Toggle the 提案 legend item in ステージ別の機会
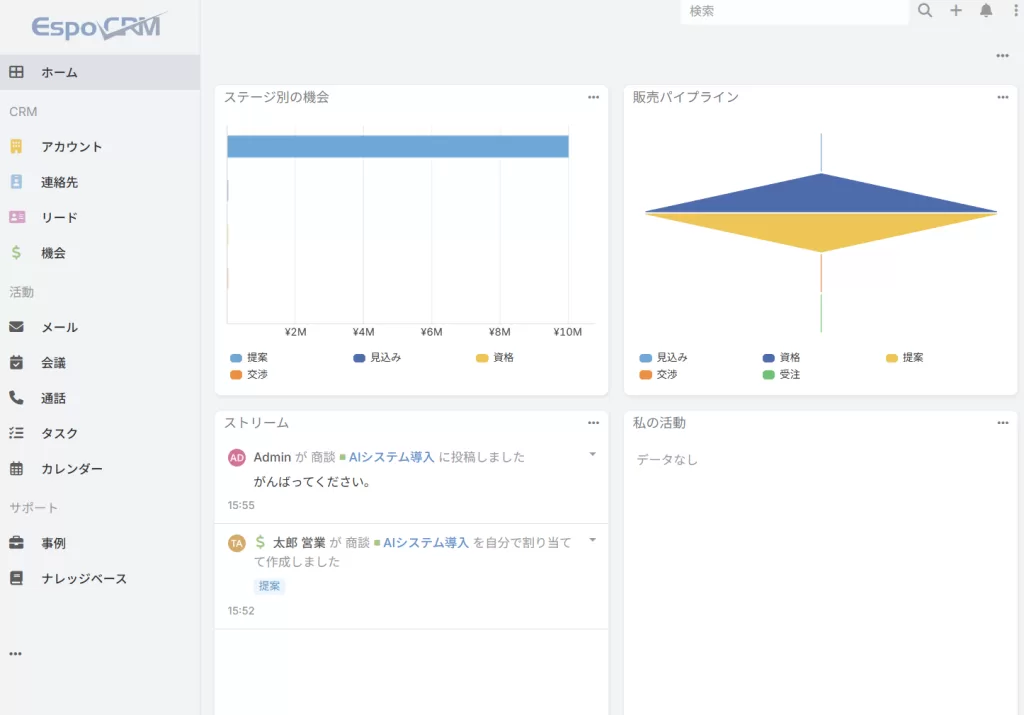1024x715 pixels. pos(248,357)
